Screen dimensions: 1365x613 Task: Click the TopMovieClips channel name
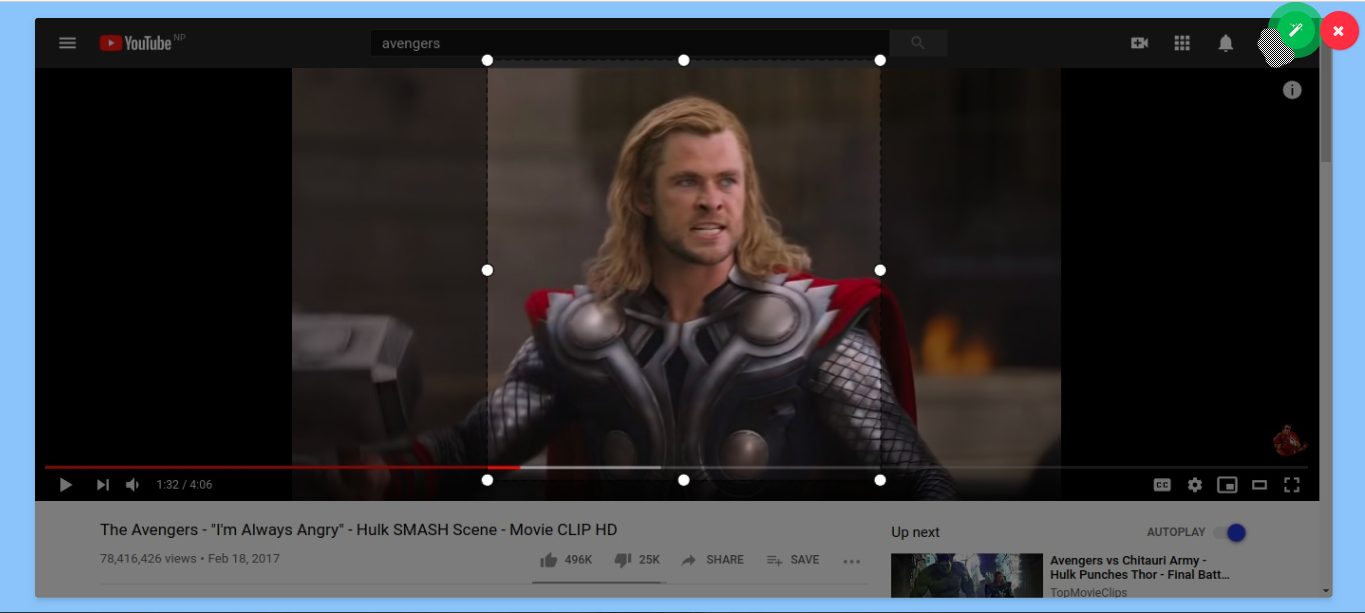tap(1088, 592)
